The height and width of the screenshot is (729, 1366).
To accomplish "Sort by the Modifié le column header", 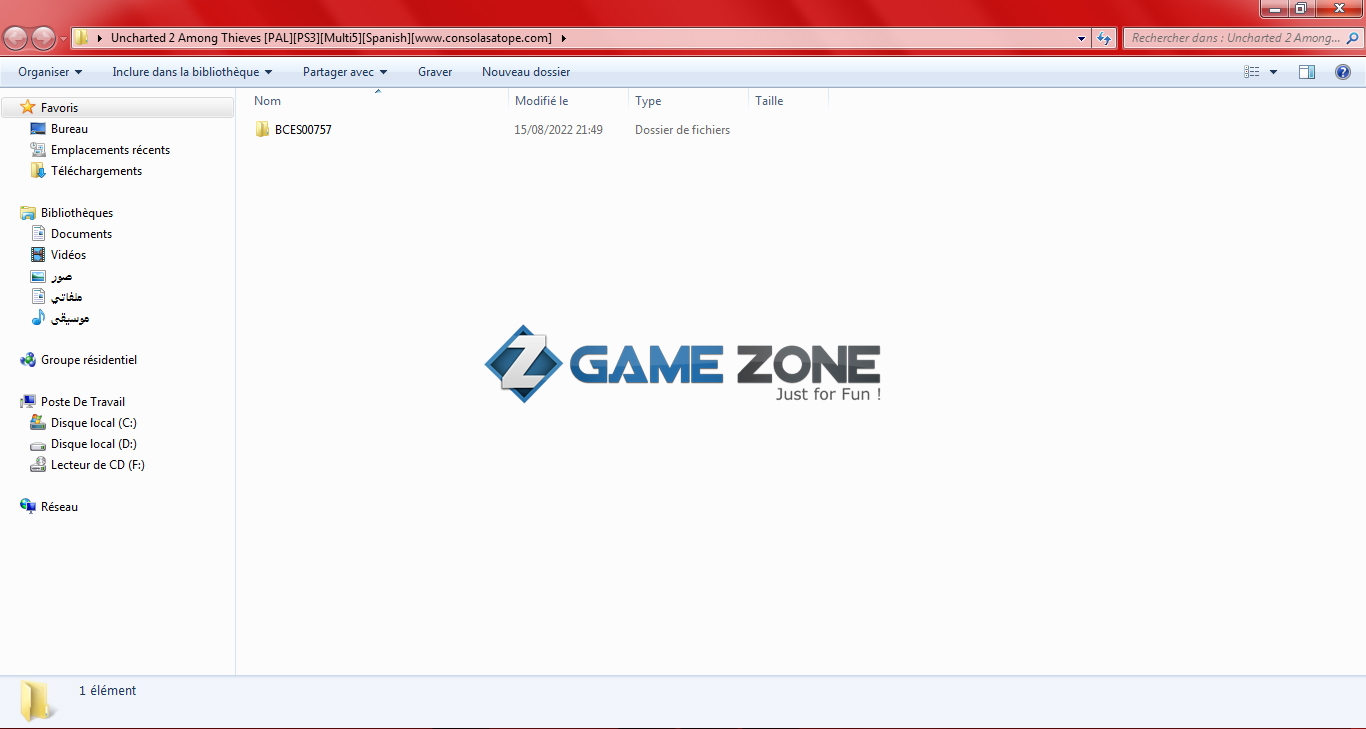I will pos(541,101).
